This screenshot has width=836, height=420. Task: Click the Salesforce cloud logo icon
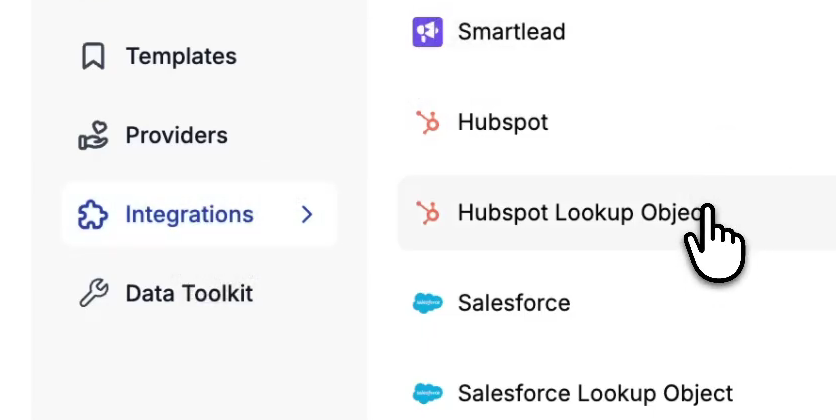427,303
